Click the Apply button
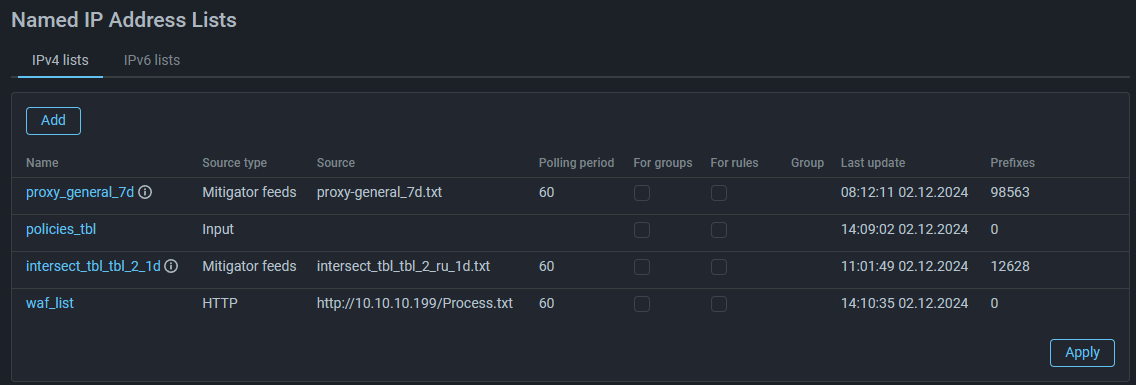The image size is (1136, 385). click(1082, 352)
